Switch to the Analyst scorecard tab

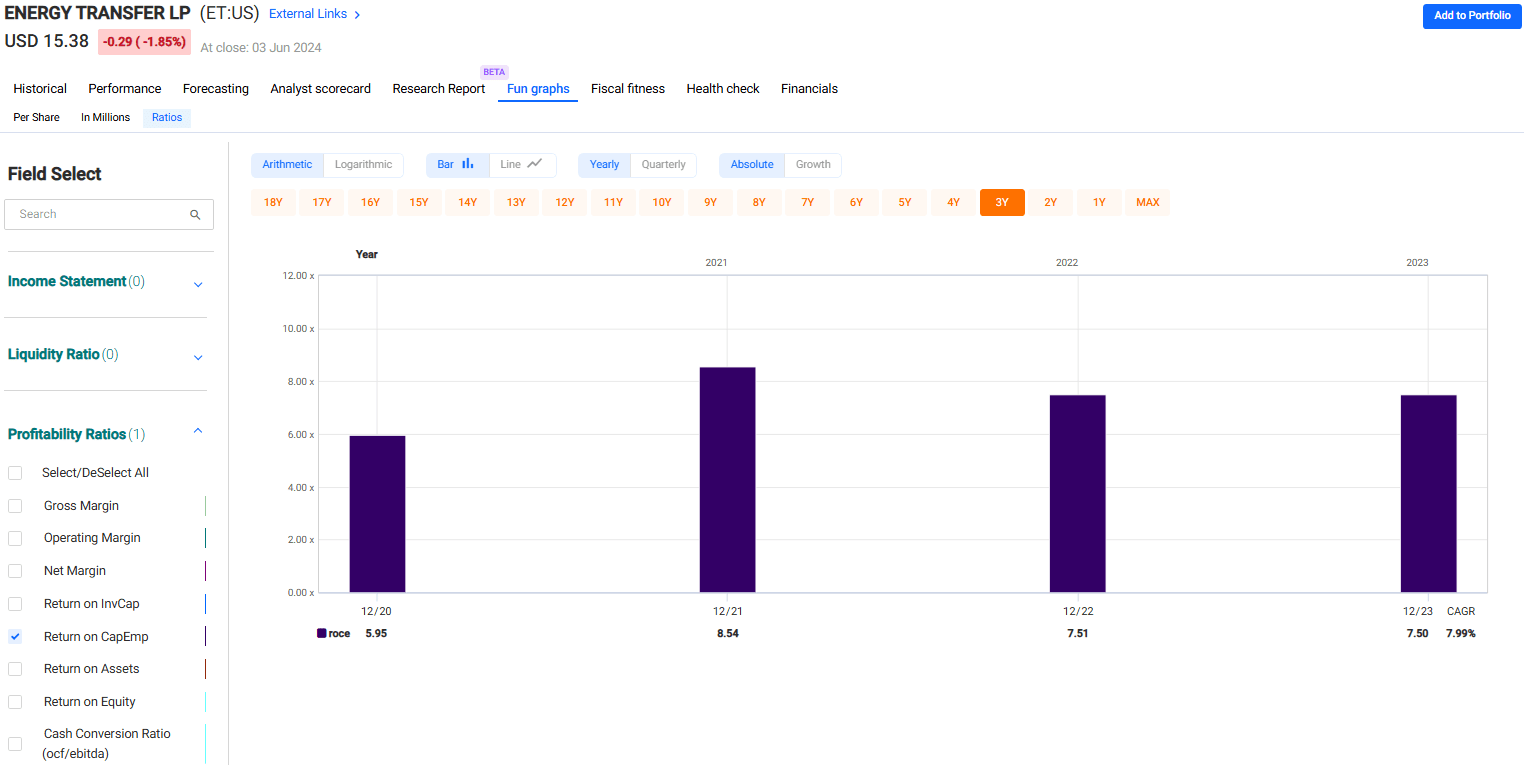[x=320, y=89]
